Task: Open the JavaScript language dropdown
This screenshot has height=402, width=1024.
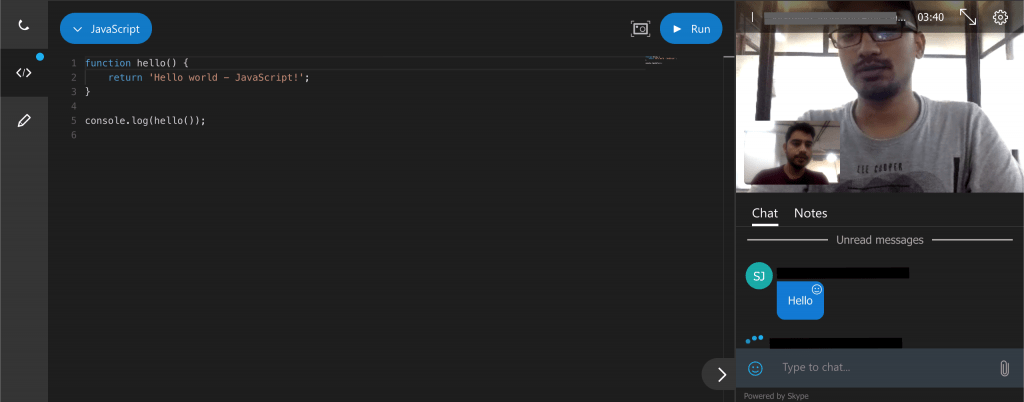Action: point(106,29)
